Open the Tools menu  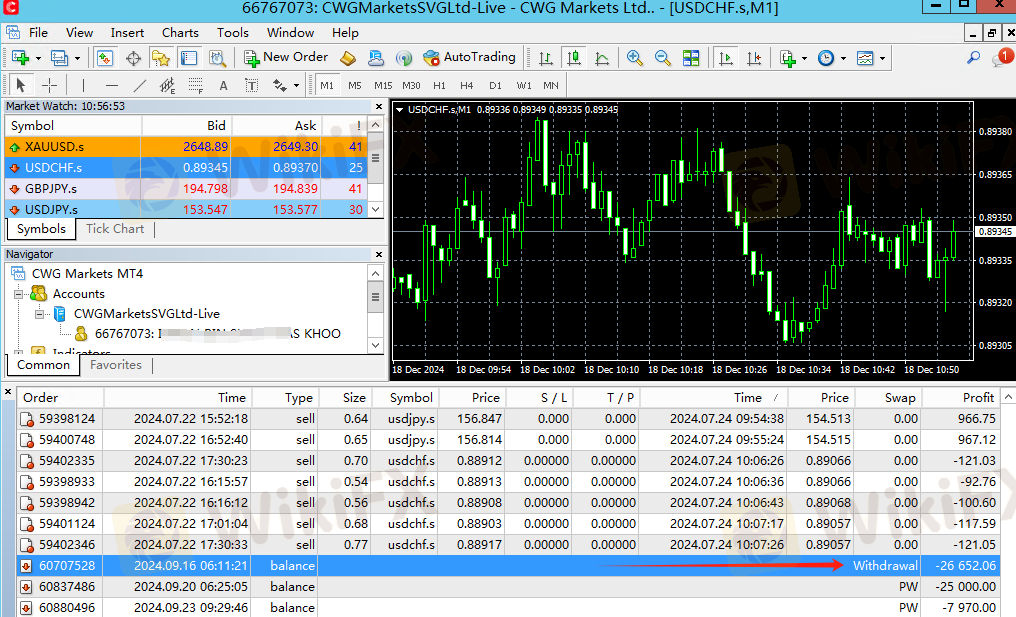[233, 32]
